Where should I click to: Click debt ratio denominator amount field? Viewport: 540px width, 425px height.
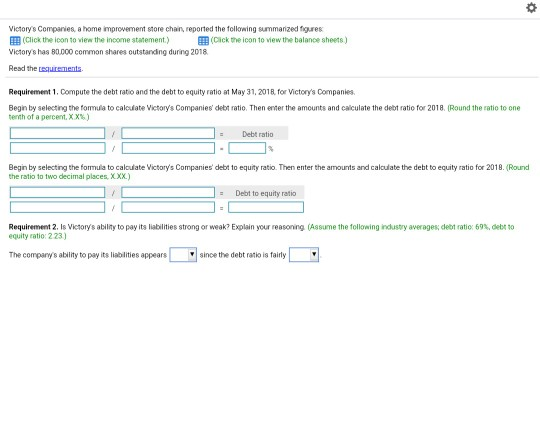(x=168, y=148)
